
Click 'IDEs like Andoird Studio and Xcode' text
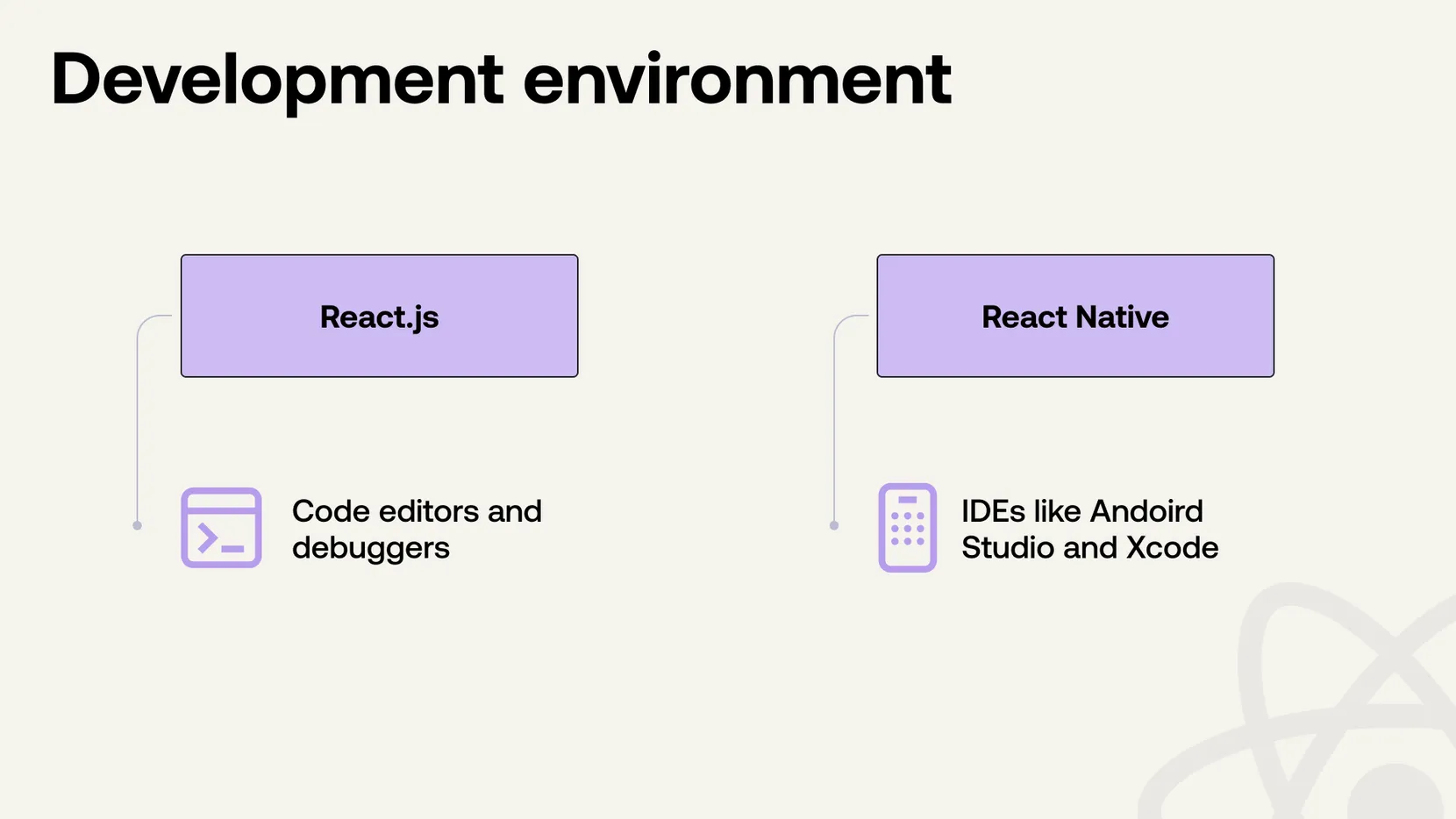coord(1089,529)
